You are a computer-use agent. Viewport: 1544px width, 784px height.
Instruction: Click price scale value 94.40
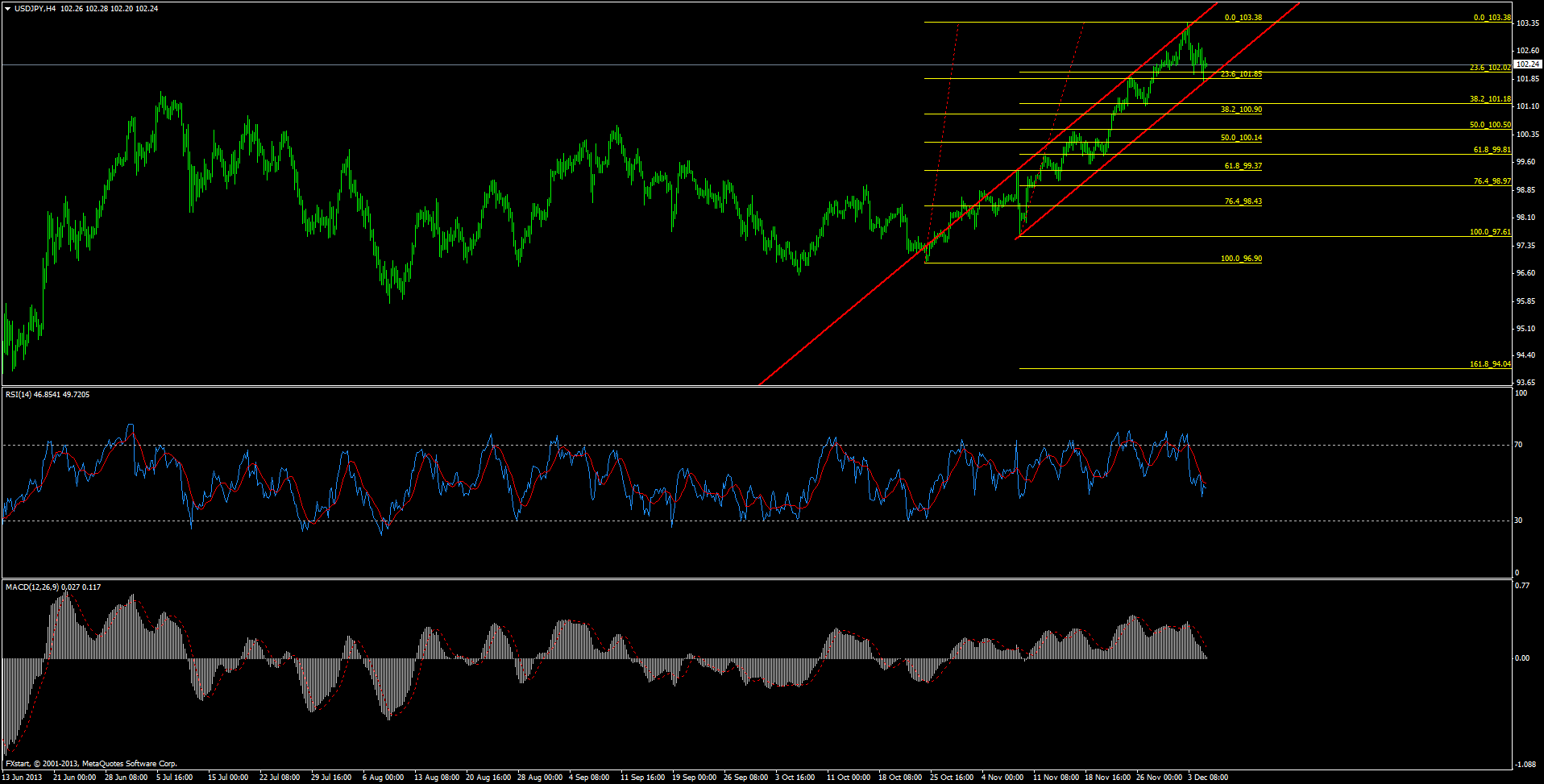pyautogui.click(x=1525, y=355)
